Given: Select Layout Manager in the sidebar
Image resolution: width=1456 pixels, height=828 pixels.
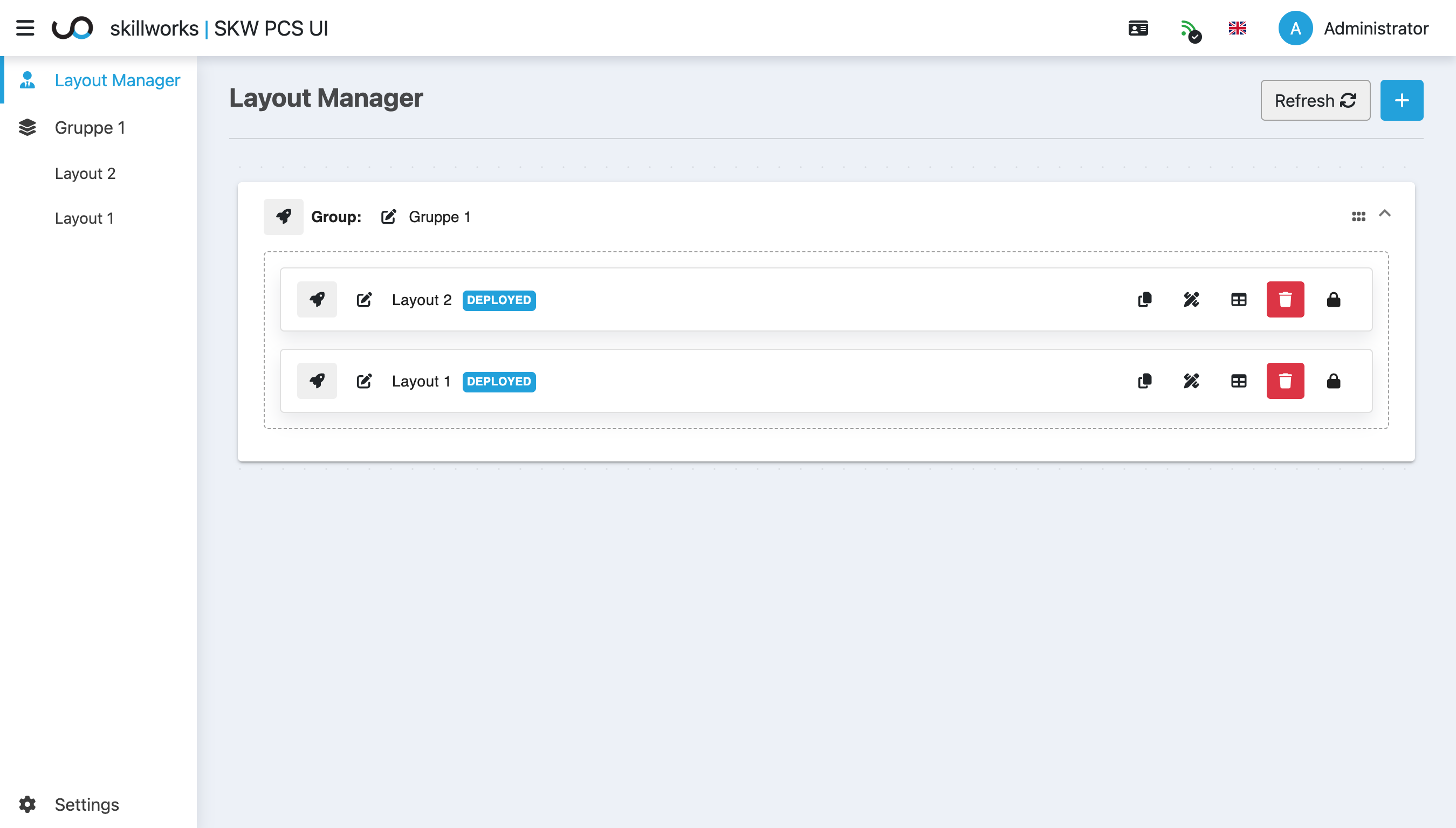Looking at the screenshot, I should pyautogui.click(x=117, y=80).
